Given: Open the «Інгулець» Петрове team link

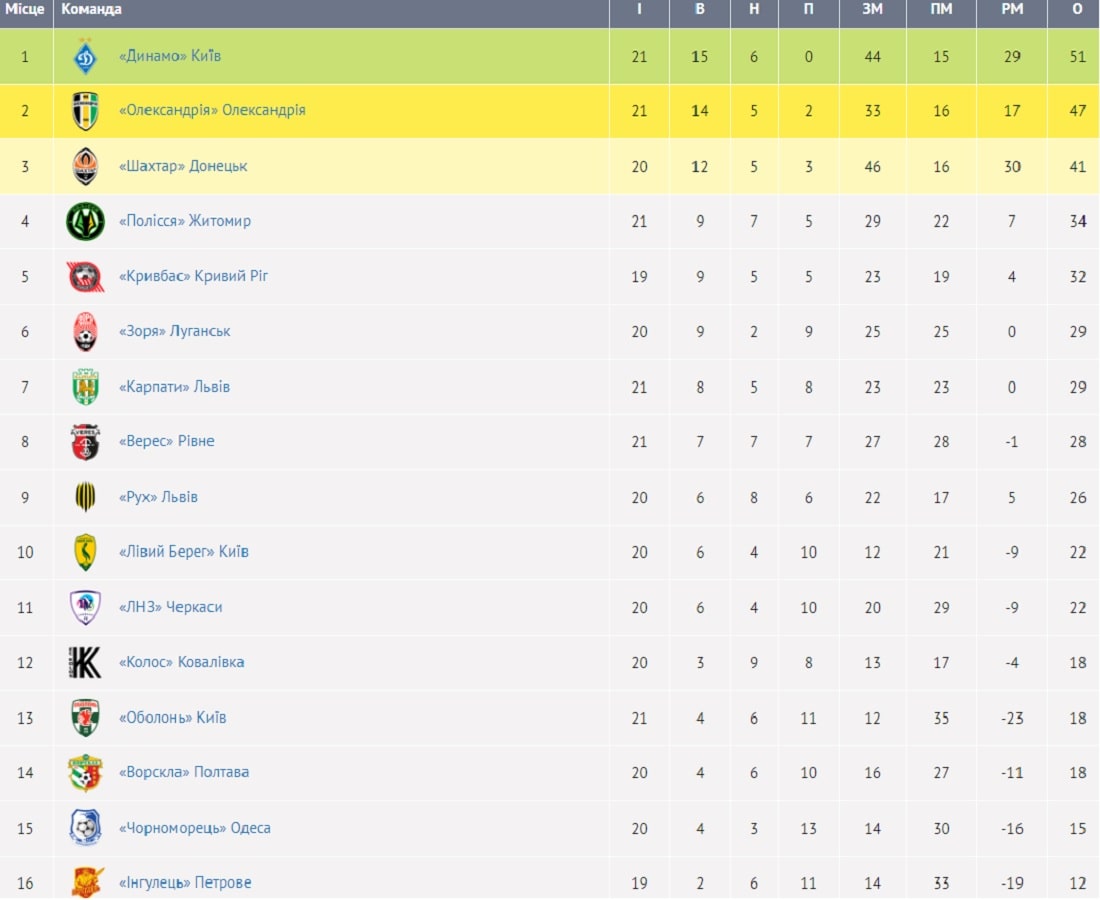Looking at the screenshot, I should [x=185, y=882].
